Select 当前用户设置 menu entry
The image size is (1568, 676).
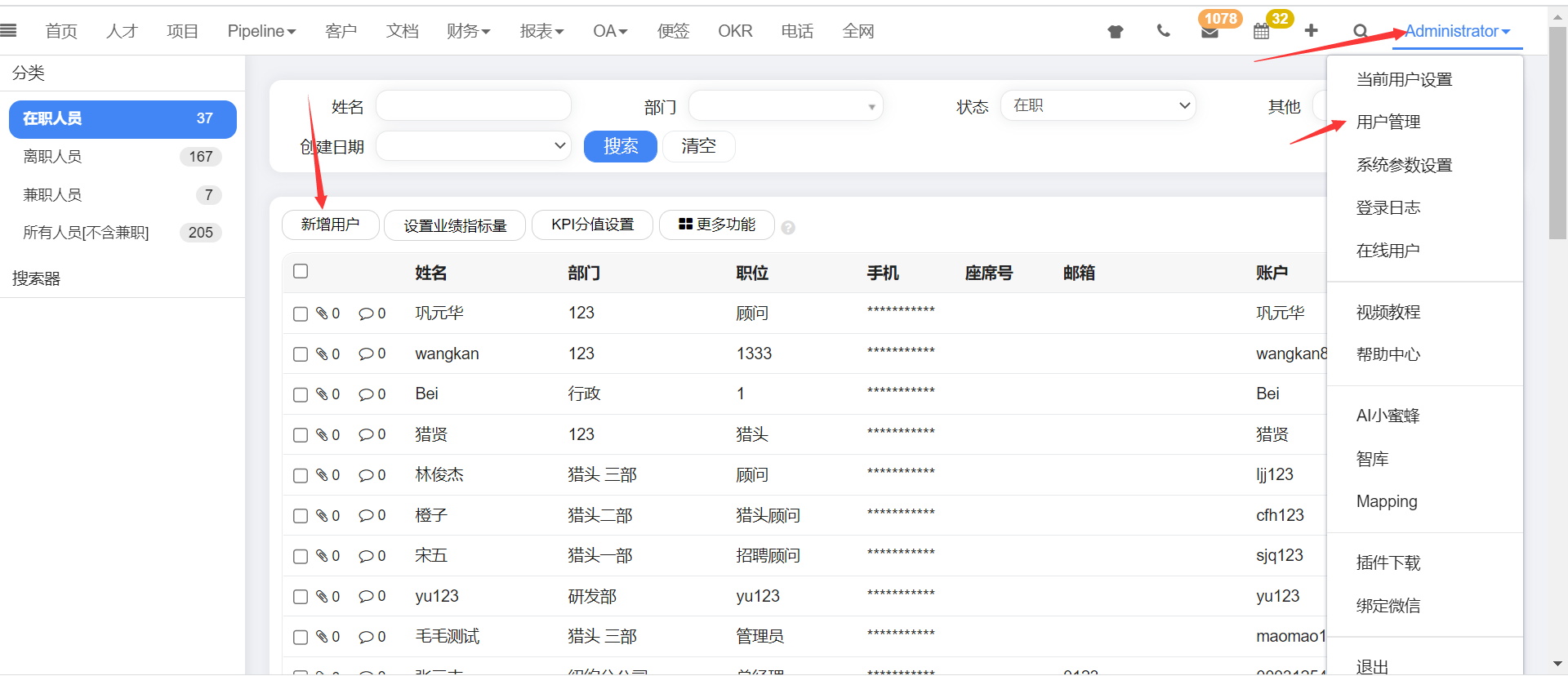1404,80
